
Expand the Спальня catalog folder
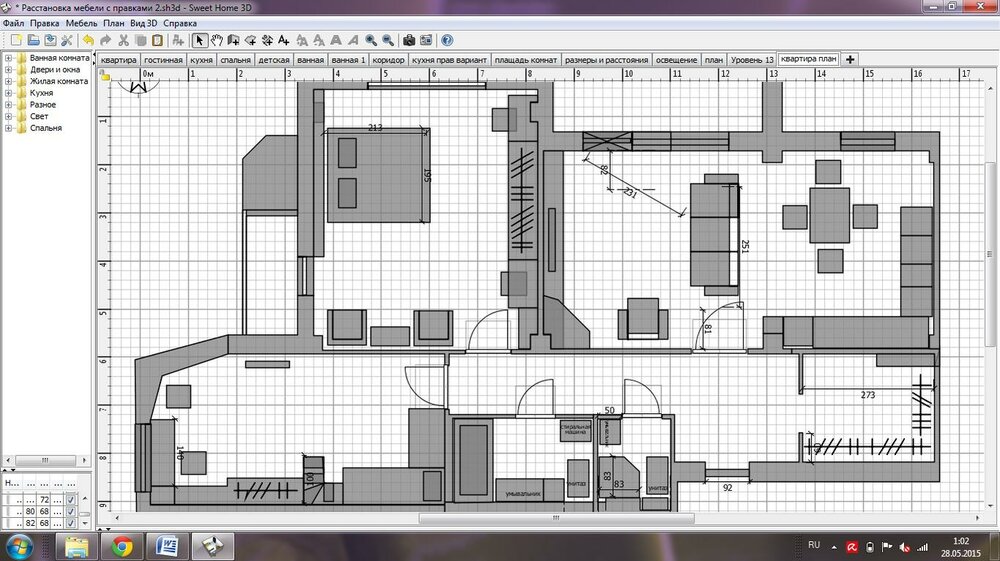point(8,128)
